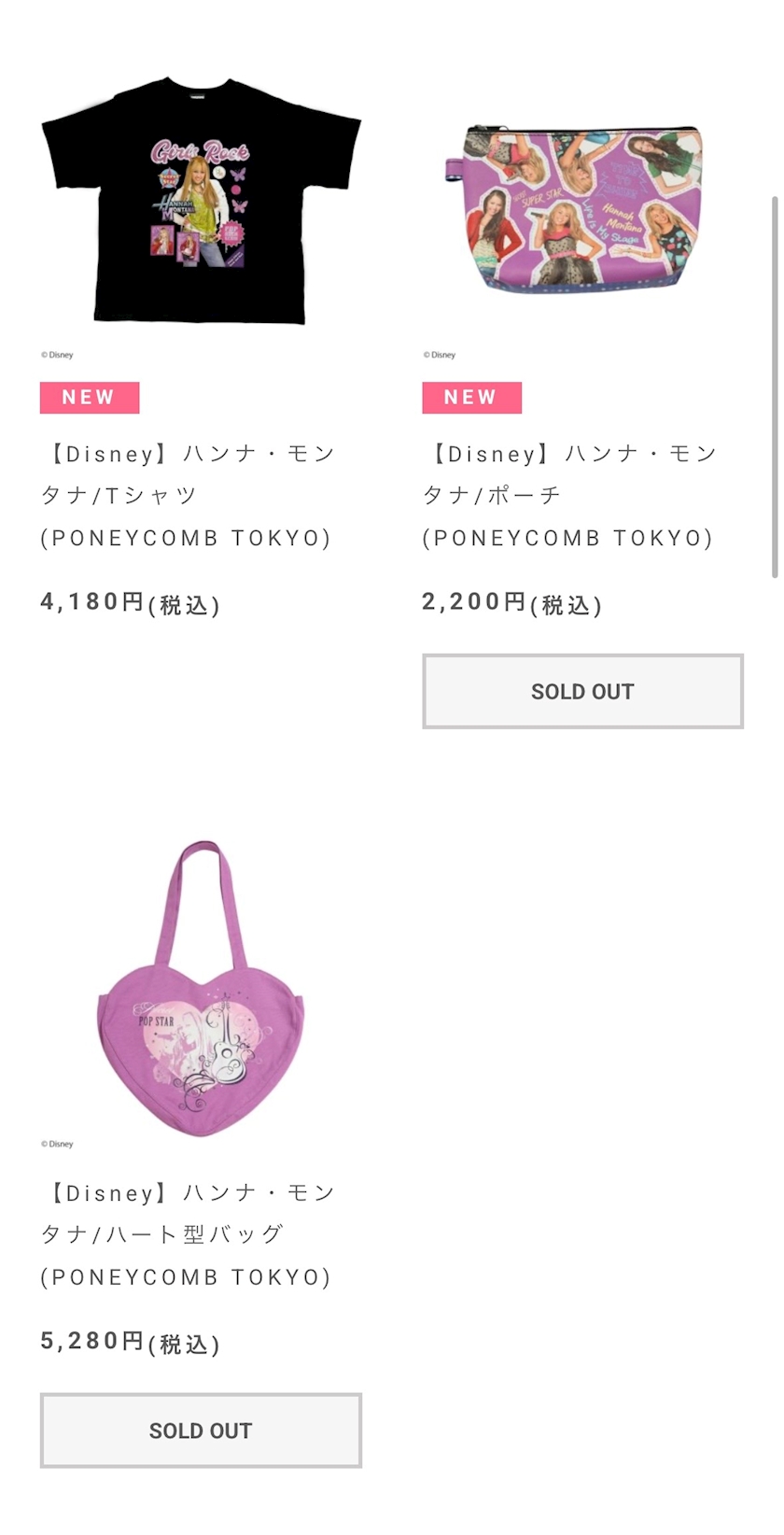
Task: Click (PONEYCOMB TOKYO) text under the heart bag title
Action: point(186,1277)
